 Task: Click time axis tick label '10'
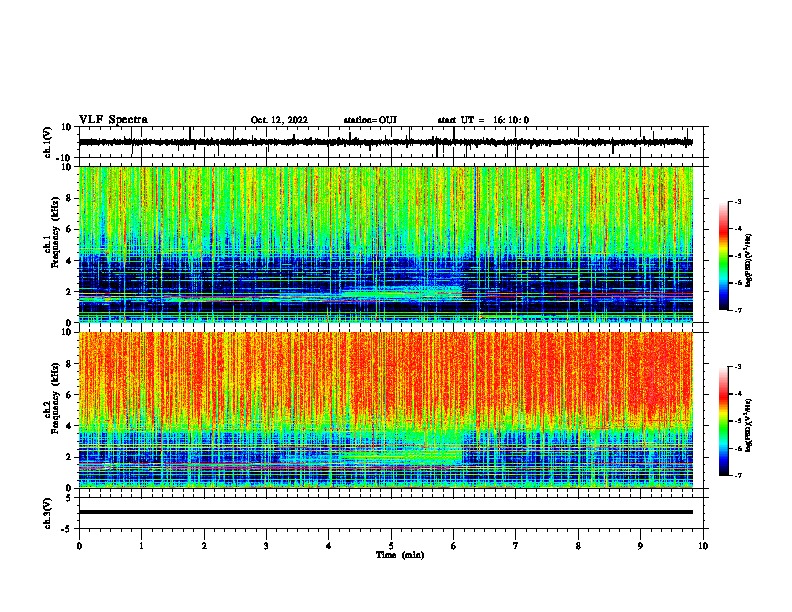coord(703,546)
